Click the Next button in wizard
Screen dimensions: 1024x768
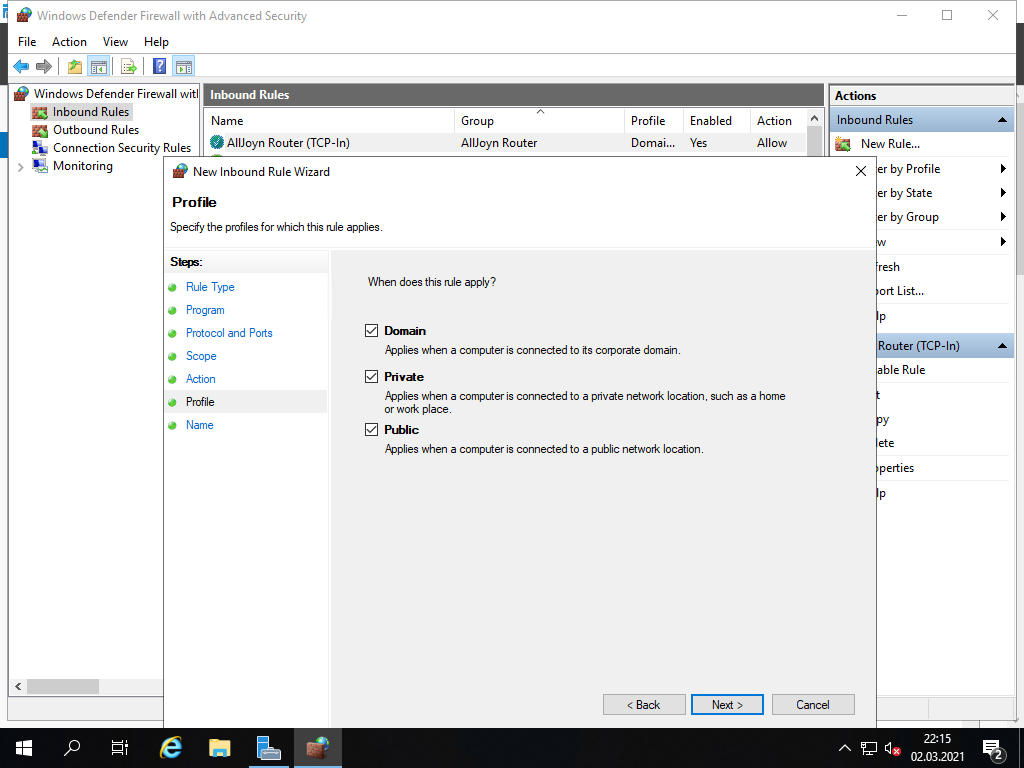pyautogui.click(x=727, y=705)
